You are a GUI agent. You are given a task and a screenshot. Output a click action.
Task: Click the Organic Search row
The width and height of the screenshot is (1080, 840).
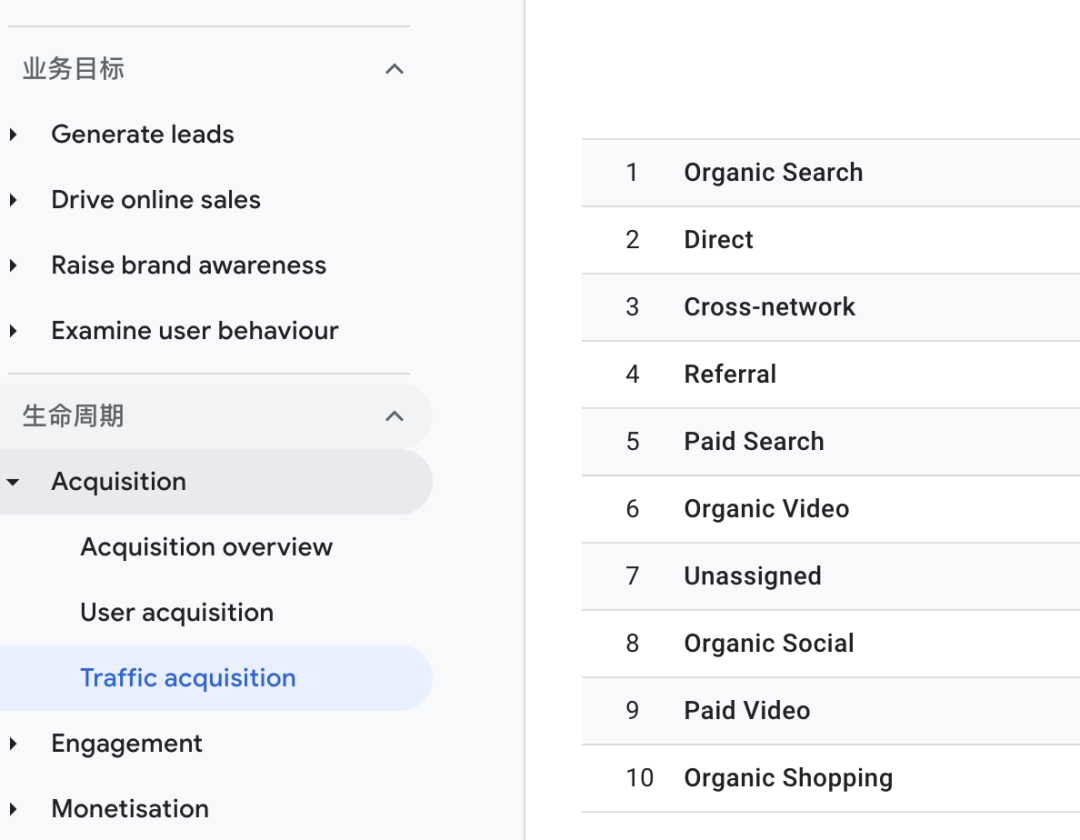(773, 173)
